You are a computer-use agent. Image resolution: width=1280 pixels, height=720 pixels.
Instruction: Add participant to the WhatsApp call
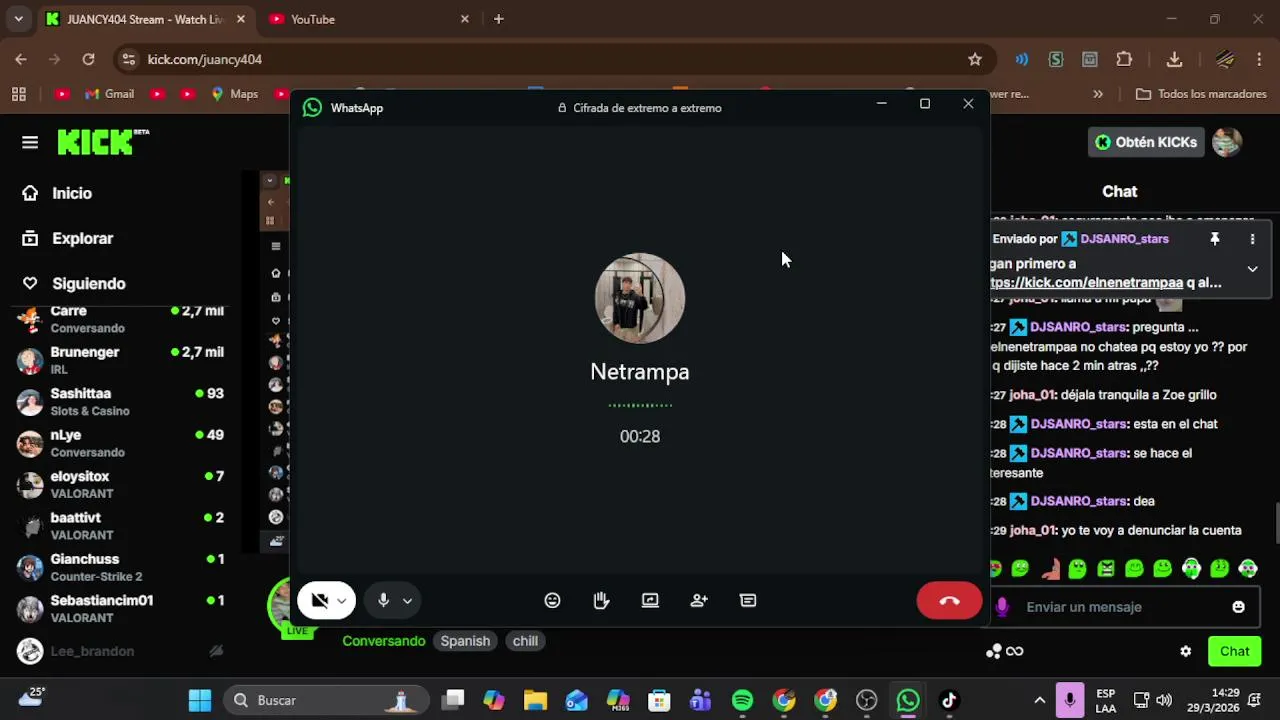click(699, 600)
